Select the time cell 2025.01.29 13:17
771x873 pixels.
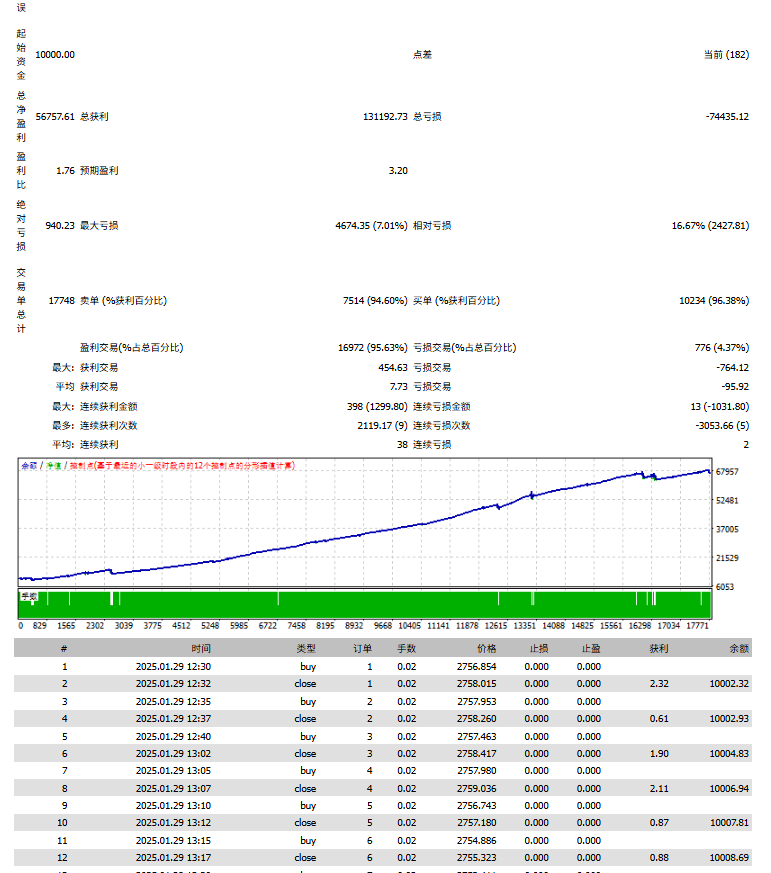(x=173, y=858)
